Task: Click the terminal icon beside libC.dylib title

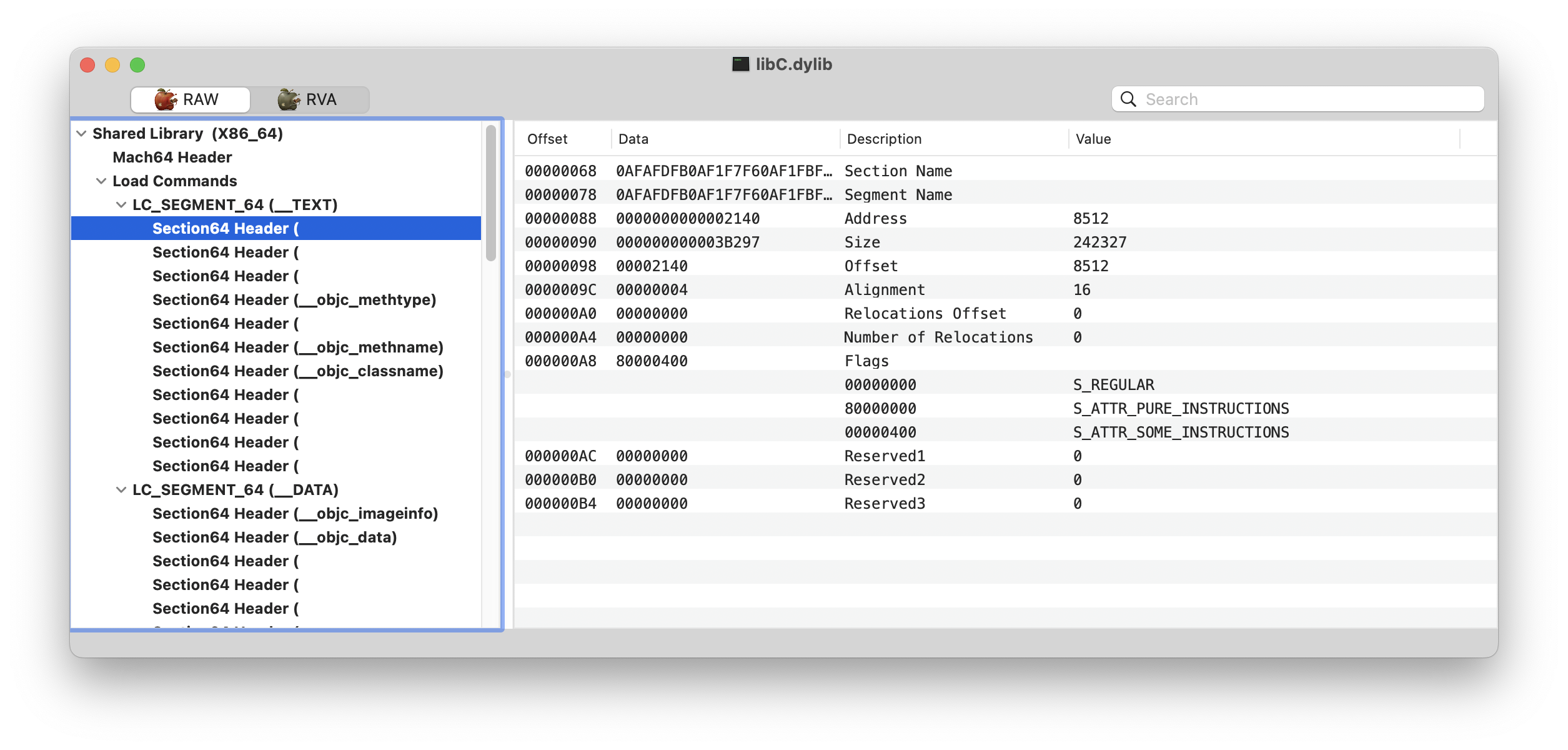Action: pyautogui.click(x=740, y=63)
